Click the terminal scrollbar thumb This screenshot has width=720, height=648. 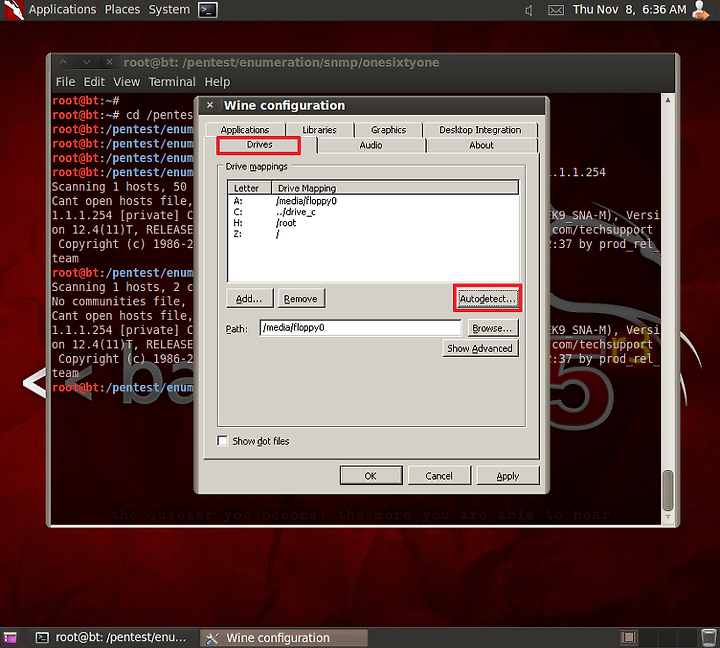668,490
